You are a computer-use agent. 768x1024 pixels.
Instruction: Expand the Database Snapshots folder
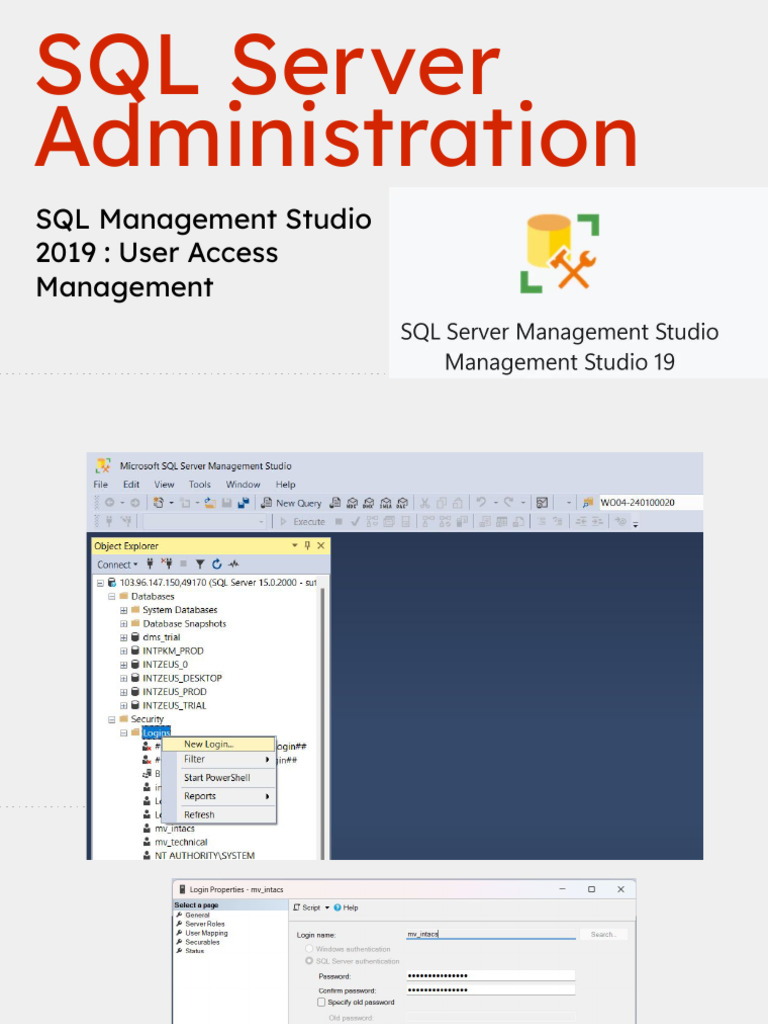(123, 624)
